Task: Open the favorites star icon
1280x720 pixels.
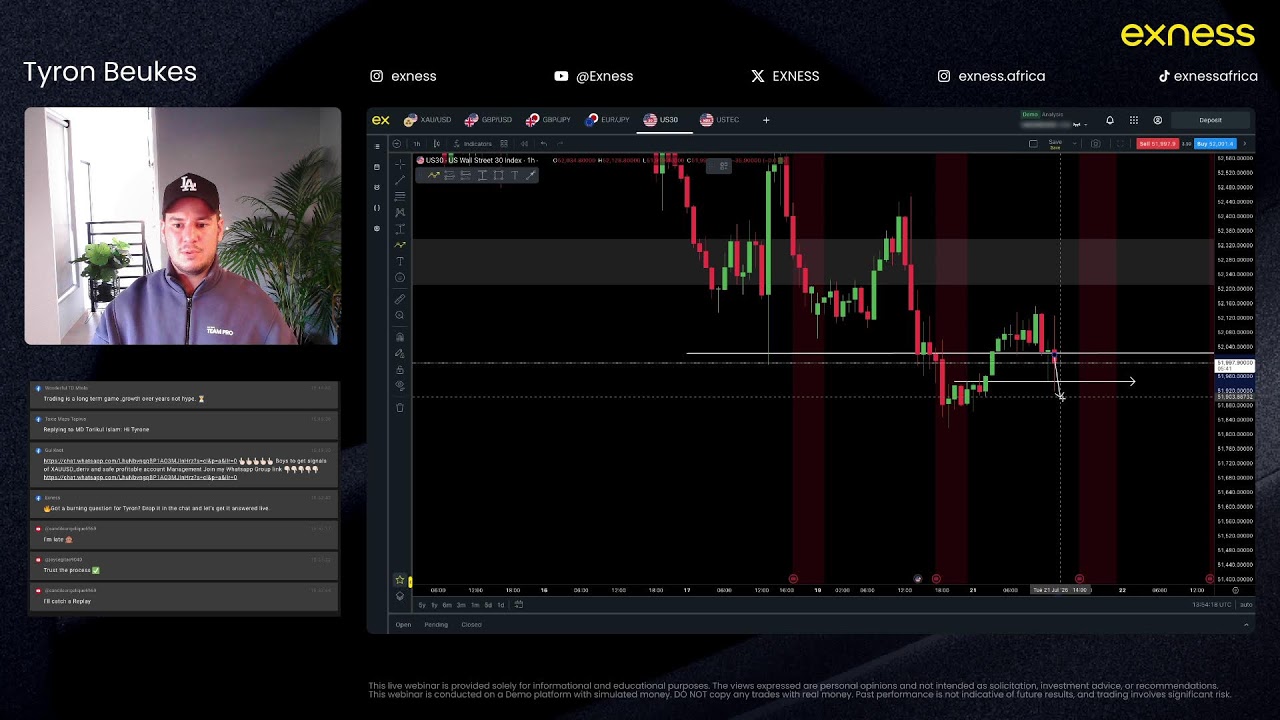Action: (399, 579)
